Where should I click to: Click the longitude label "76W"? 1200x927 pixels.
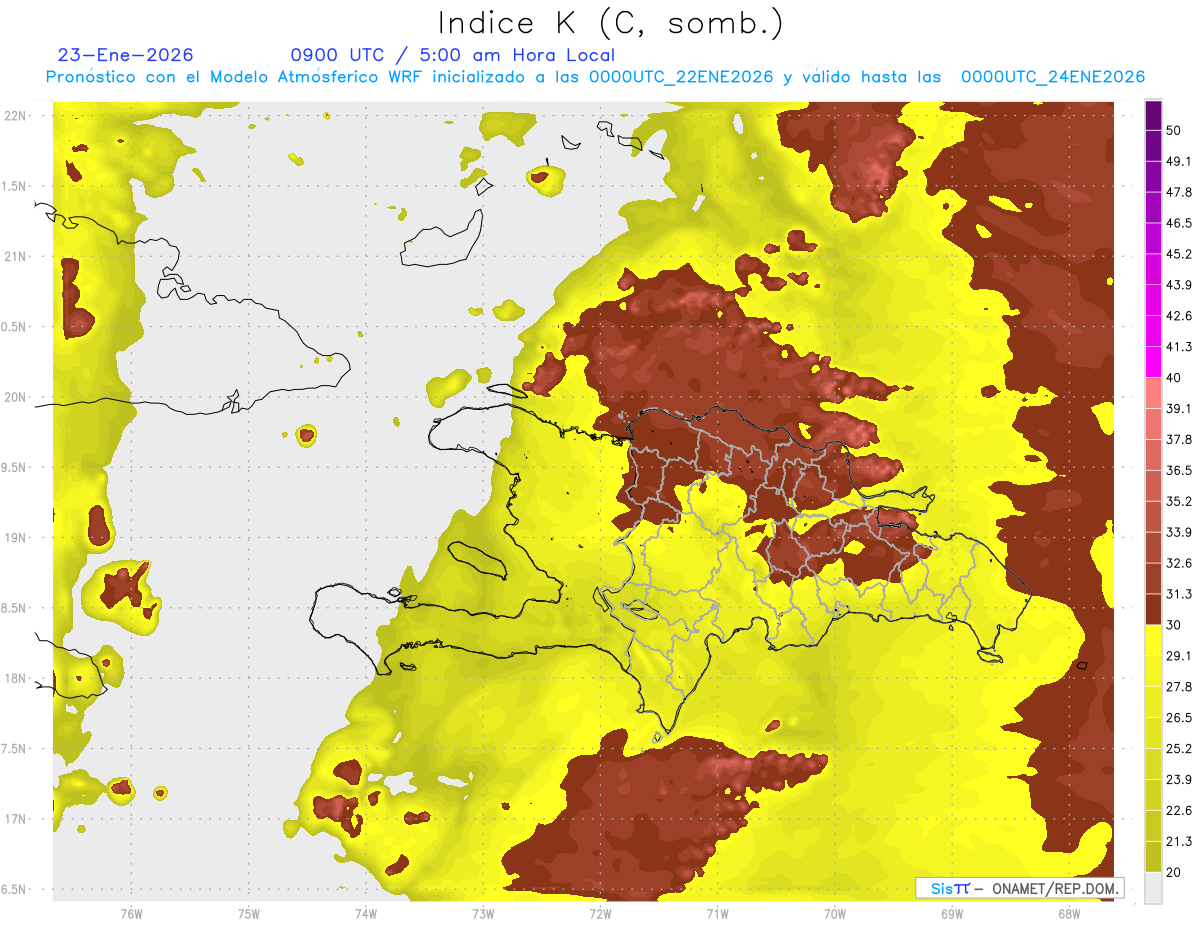pos(131,914)
